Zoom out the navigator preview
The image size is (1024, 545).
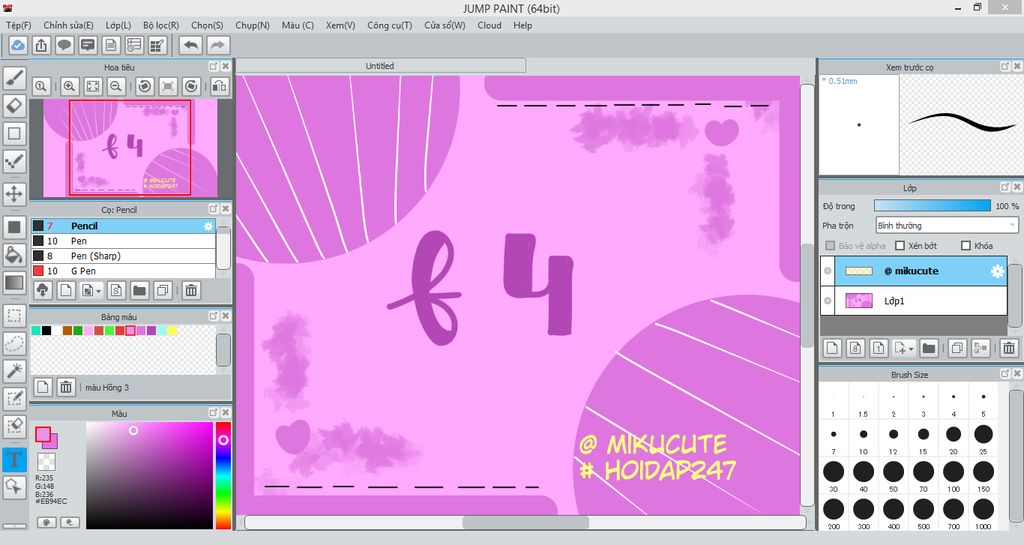point(116,86)
